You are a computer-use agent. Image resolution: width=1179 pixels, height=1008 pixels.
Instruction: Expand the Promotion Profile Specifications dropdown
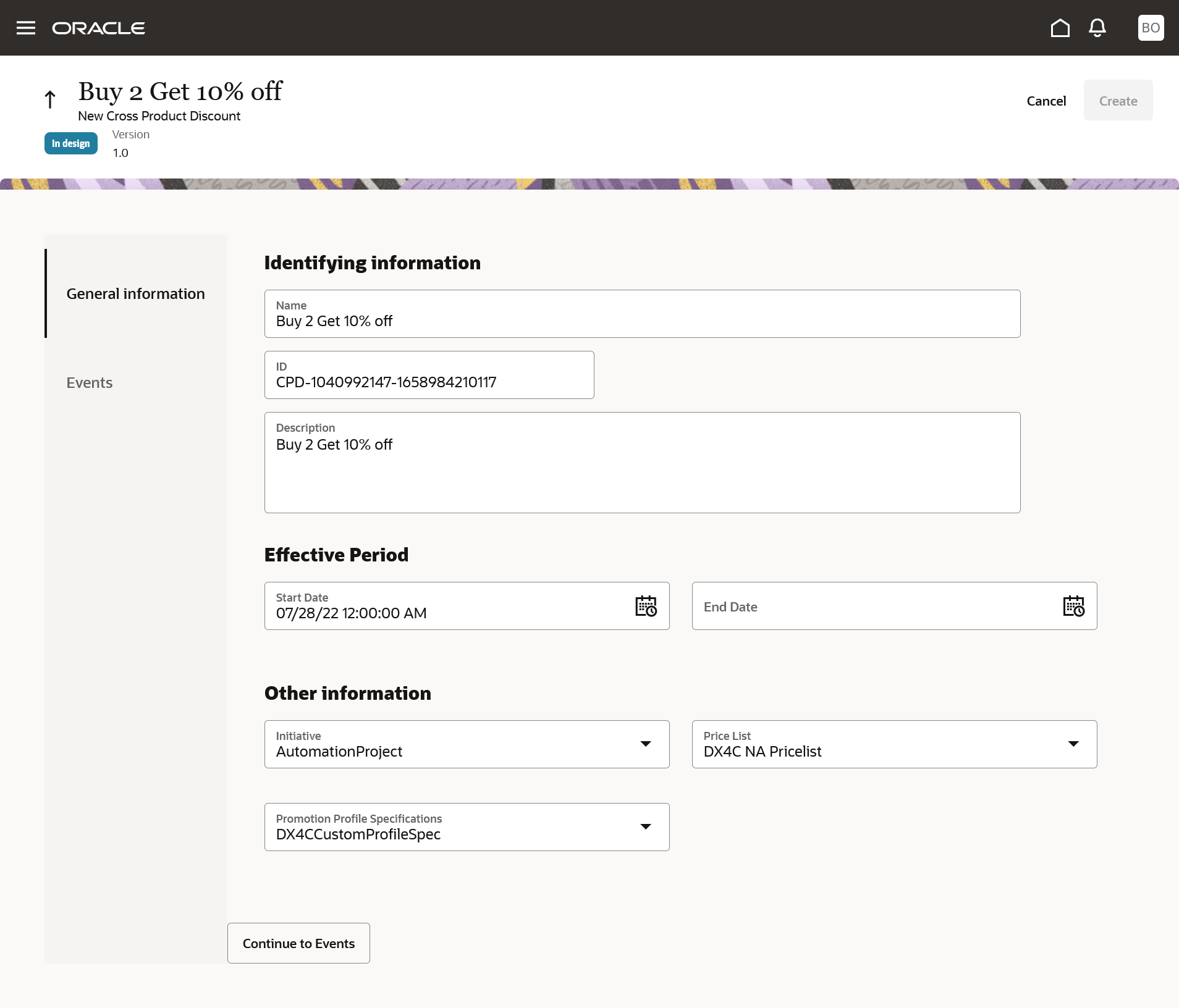(x=646, y=827)
